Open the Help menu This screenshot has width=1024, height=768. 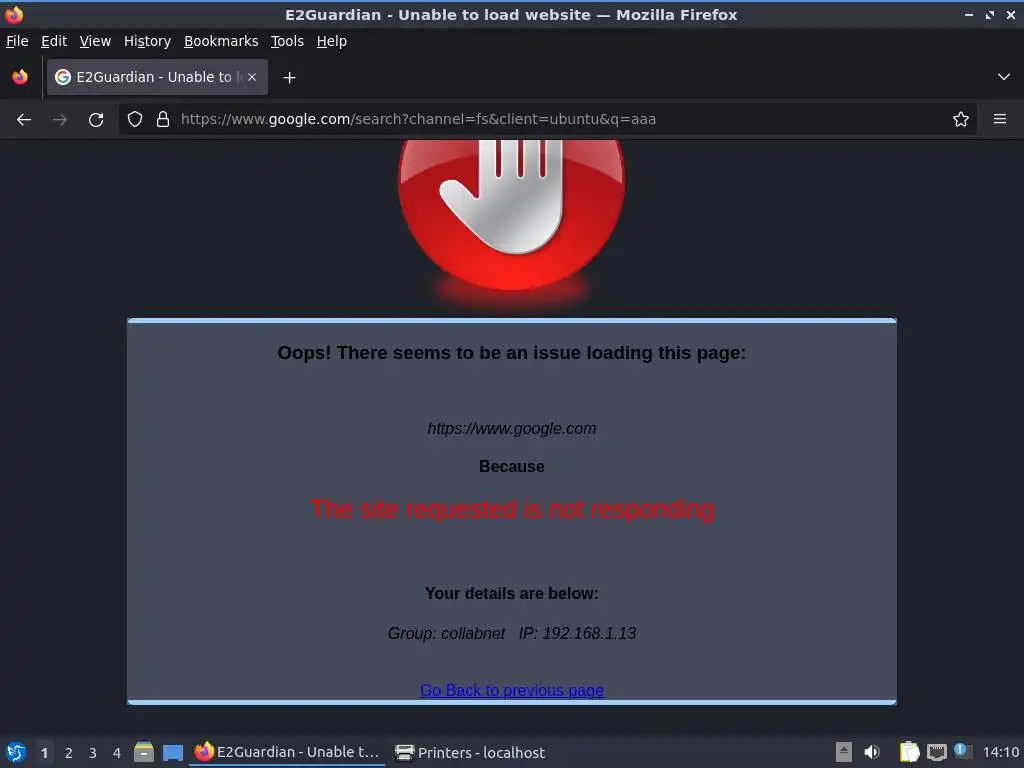pyautogui.click(x=332, y=41)
